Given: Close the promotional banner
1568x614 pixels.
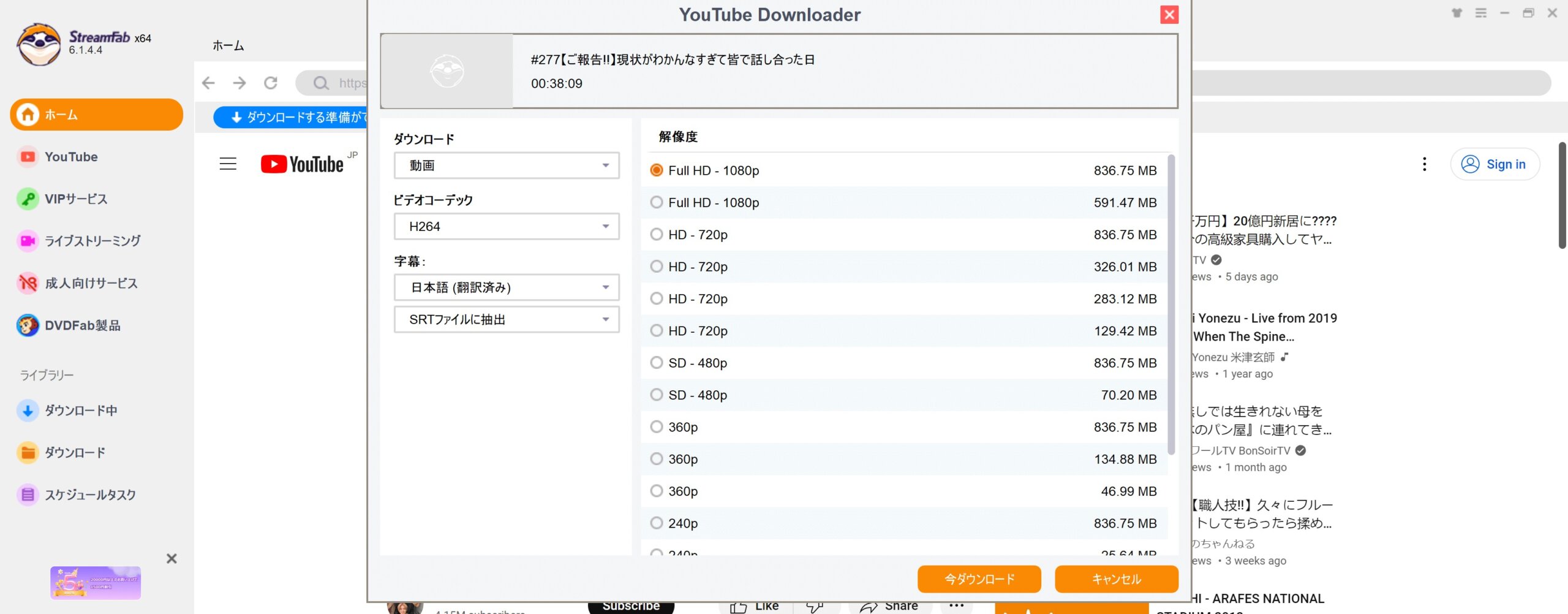Looking at the screenshot, I should 171,558.
